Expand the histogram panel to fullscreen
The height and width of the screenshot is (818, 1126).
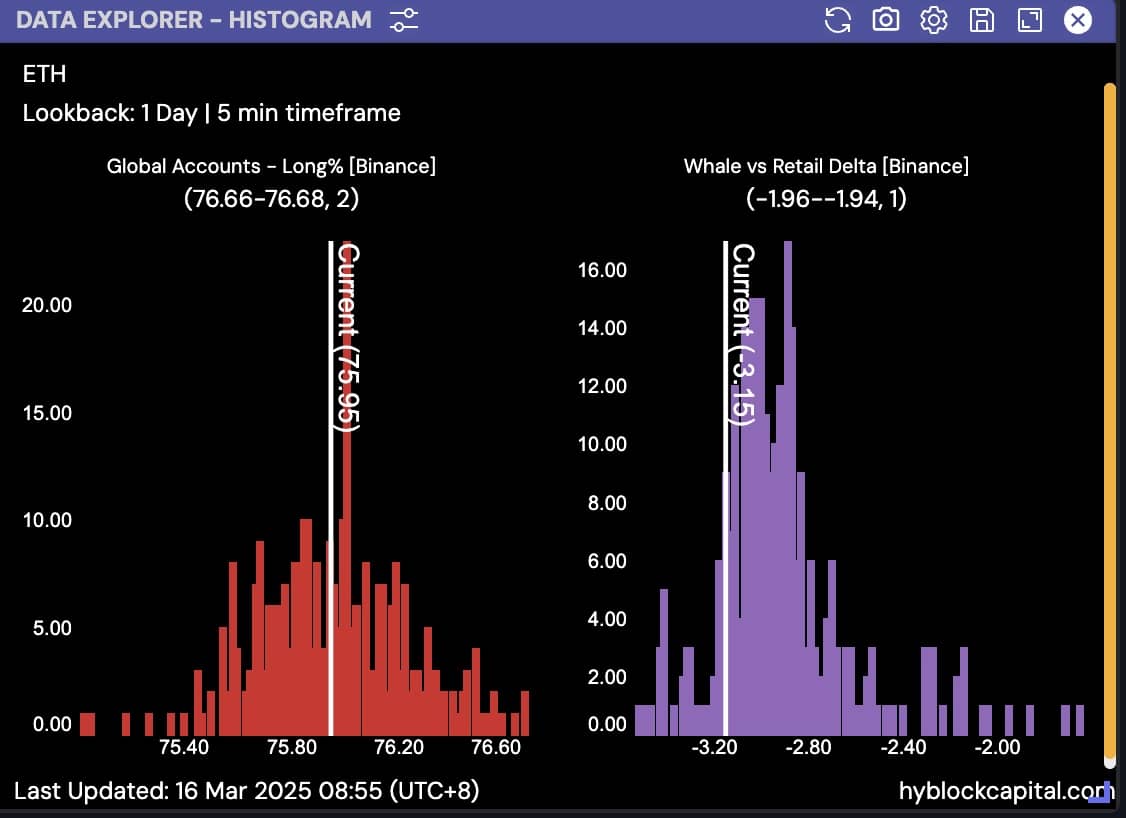click(x=1029, y=20)
